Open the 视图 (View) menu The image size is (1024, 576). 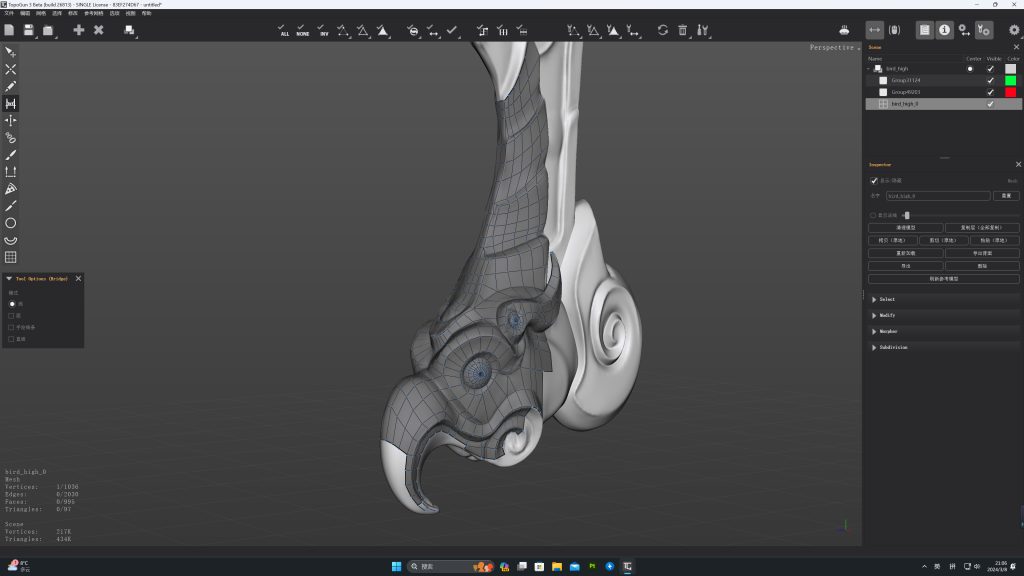(x=131, y=13)
